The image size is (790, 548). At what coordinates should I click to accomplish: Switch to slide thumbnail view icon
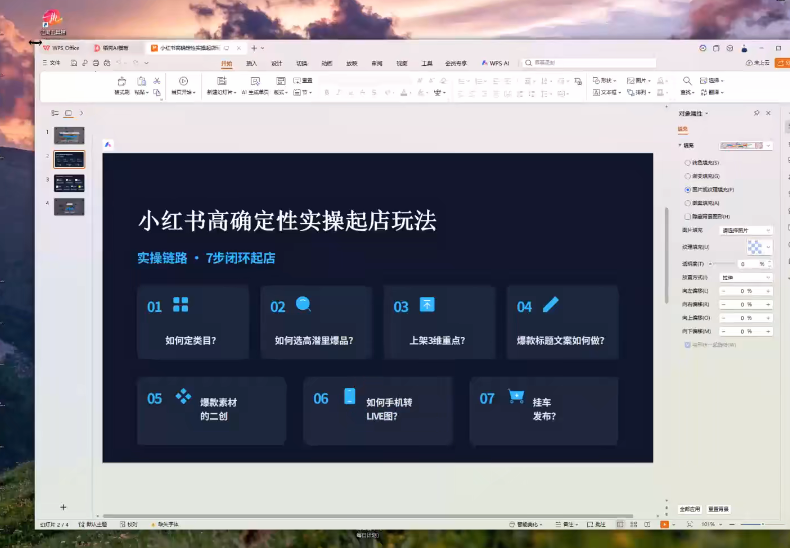69,113
